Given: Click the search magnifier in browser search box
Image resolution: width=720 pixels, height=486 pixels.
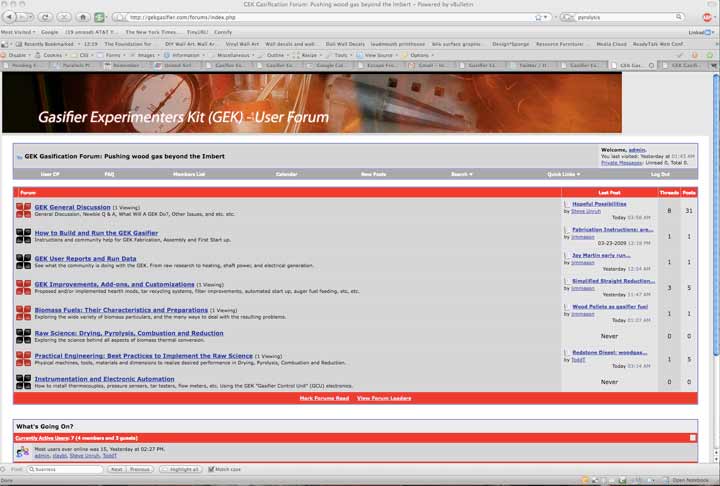Looking at the screenshot, I should point(679,17).
